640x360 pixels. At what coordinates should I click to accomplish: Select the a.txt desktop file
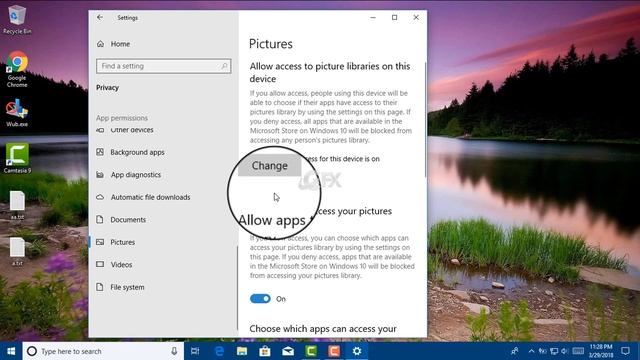pyautogui.click(x=17, y=252)
